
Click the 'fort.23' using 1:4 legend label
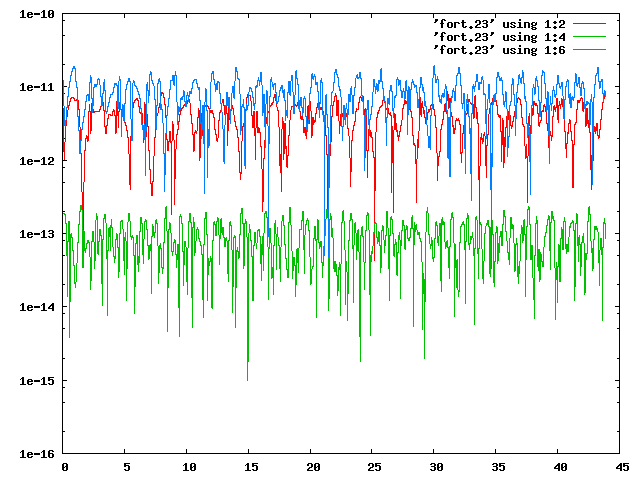[x=500, y=37]
